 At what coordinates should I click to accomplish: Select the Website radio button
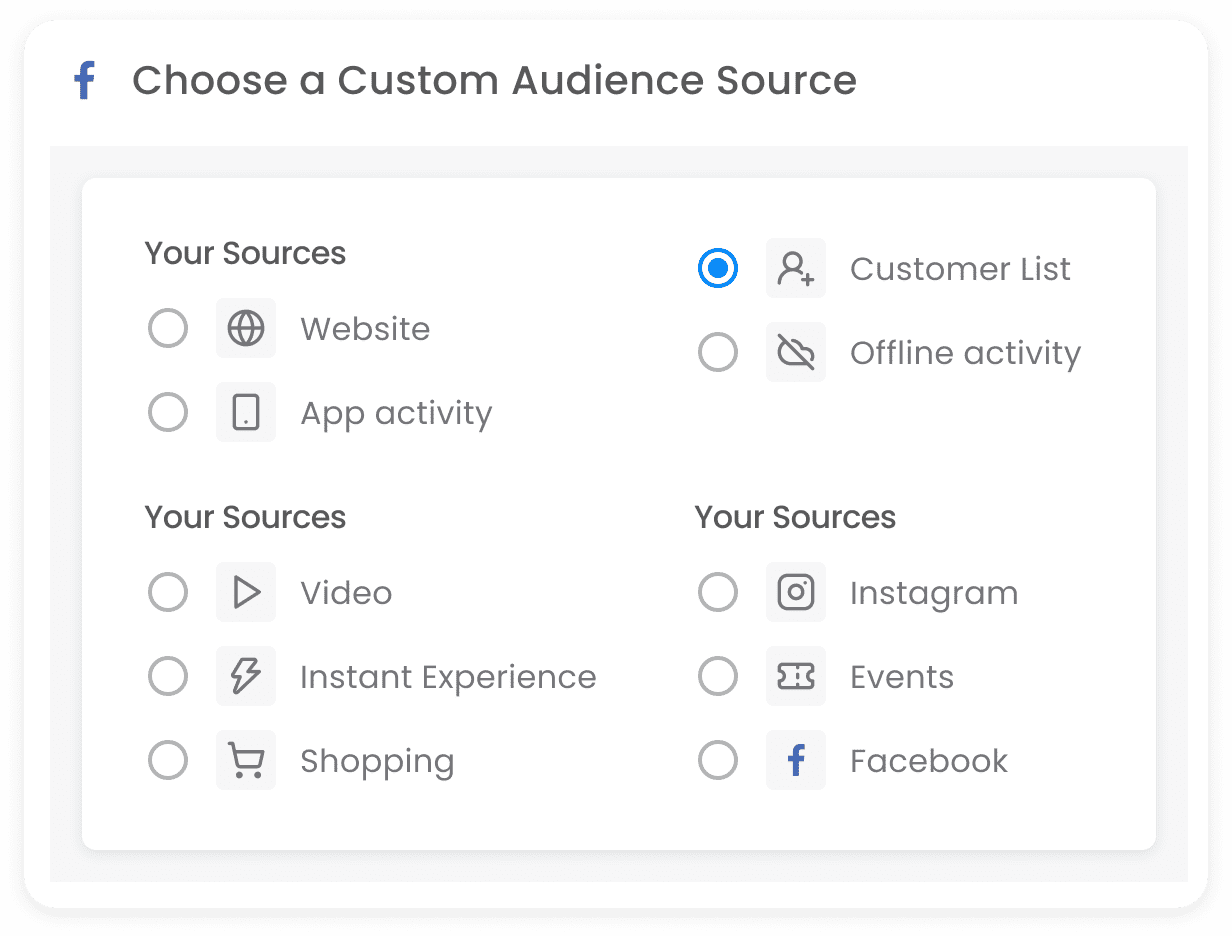(168, 328)
